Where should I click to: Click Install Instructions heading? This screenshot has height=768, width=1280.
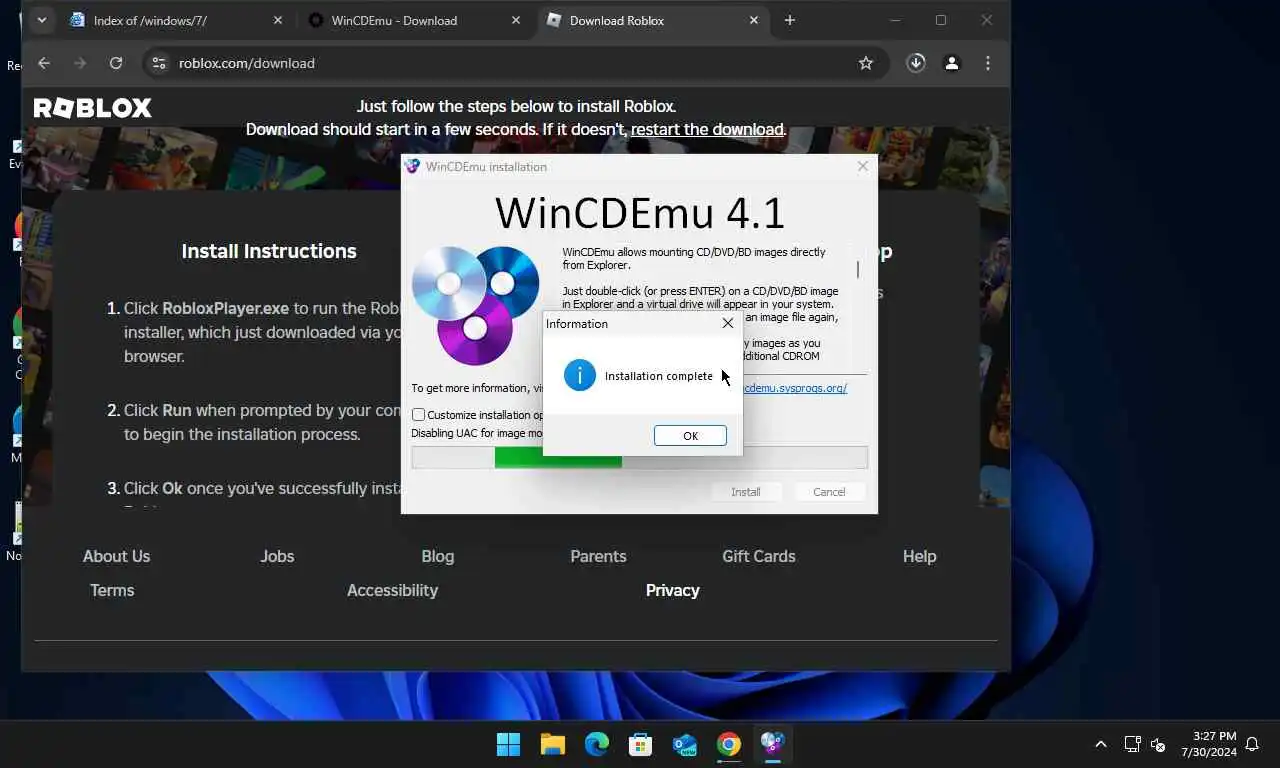(x=269, y=251)
